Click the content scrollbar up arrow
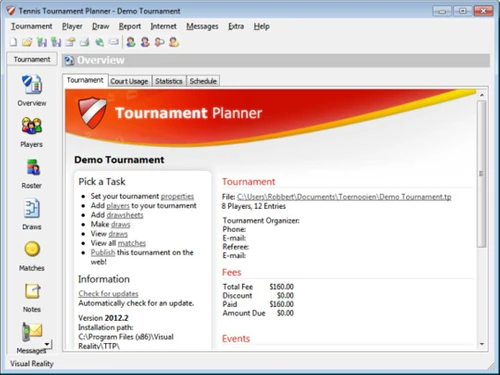 [482, 95]
